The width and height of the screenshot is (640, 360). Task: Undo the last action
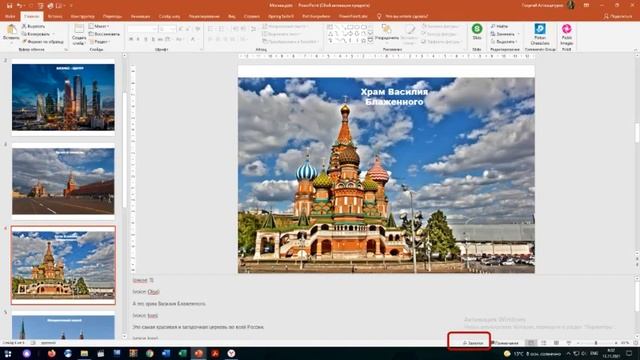click(x=19, y=6)
